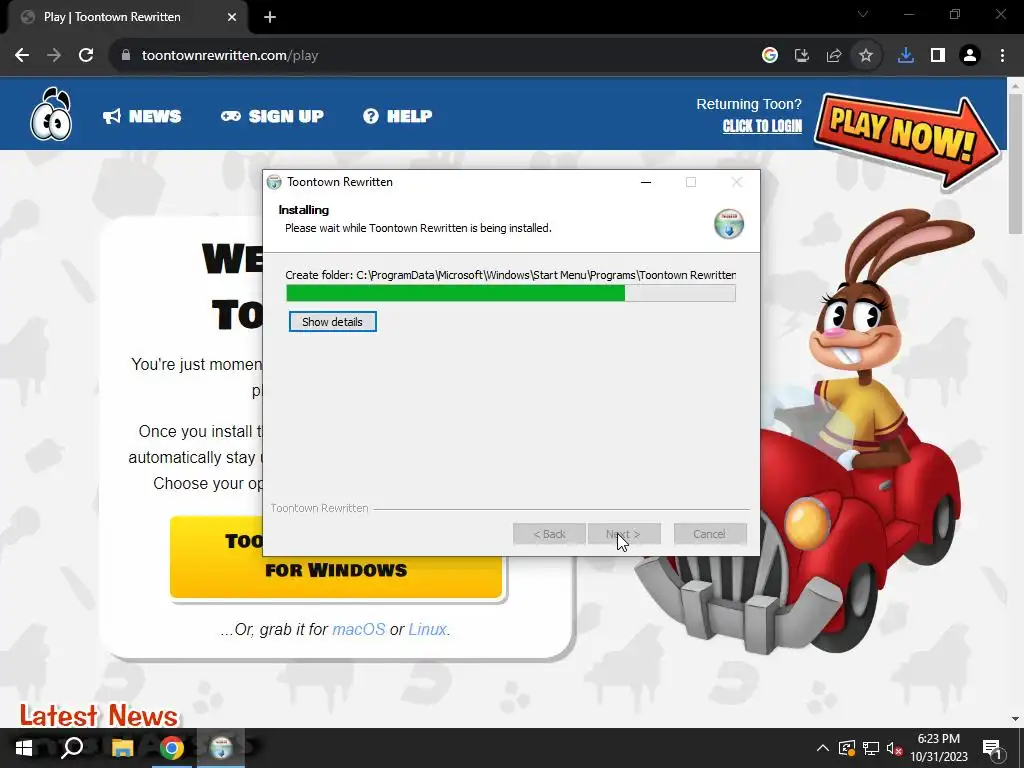Open Chrome three-dot menu
This screenshot has width=1024, height=768.
coord(1002,56)
